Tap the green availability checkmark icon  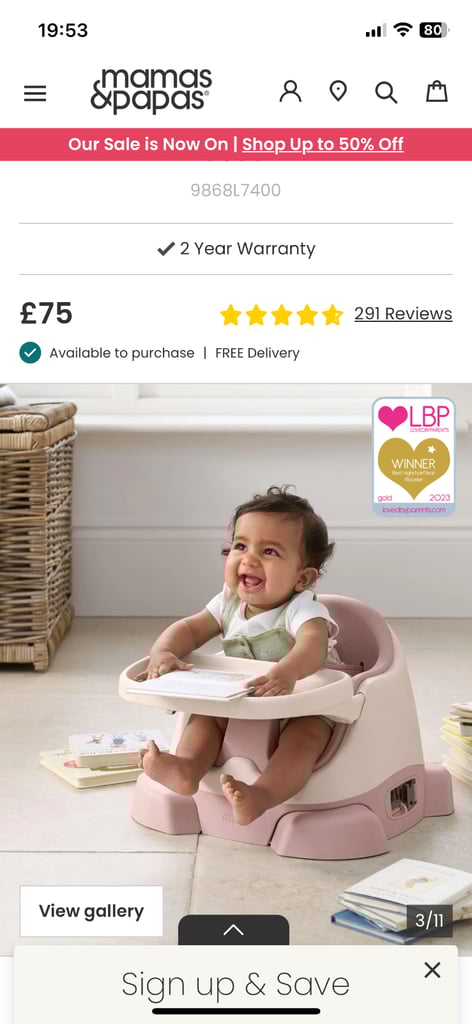pos(30,353)
